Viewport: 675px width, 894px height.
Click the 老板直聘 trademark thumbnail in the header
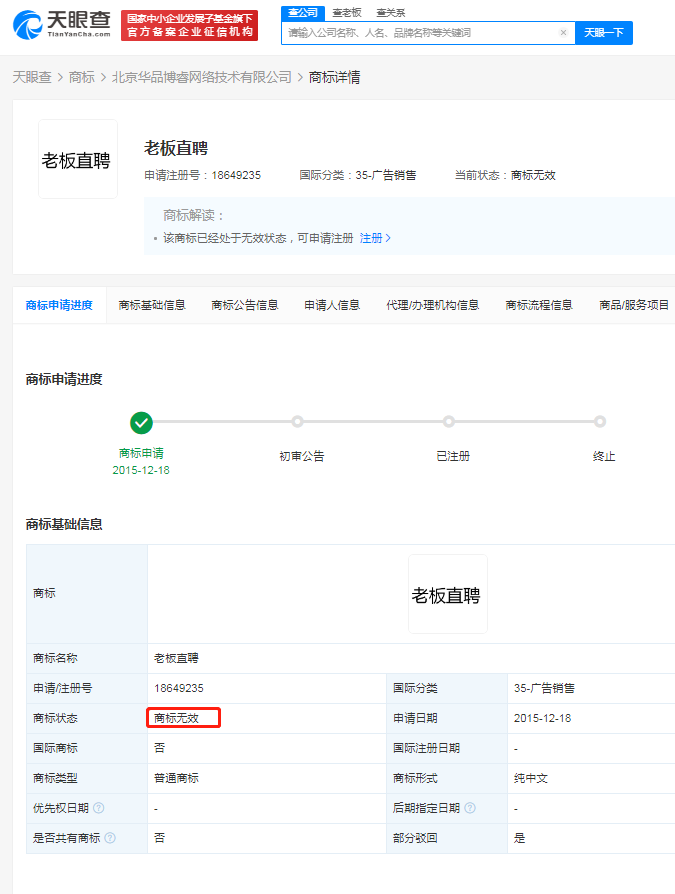[78, 159]
